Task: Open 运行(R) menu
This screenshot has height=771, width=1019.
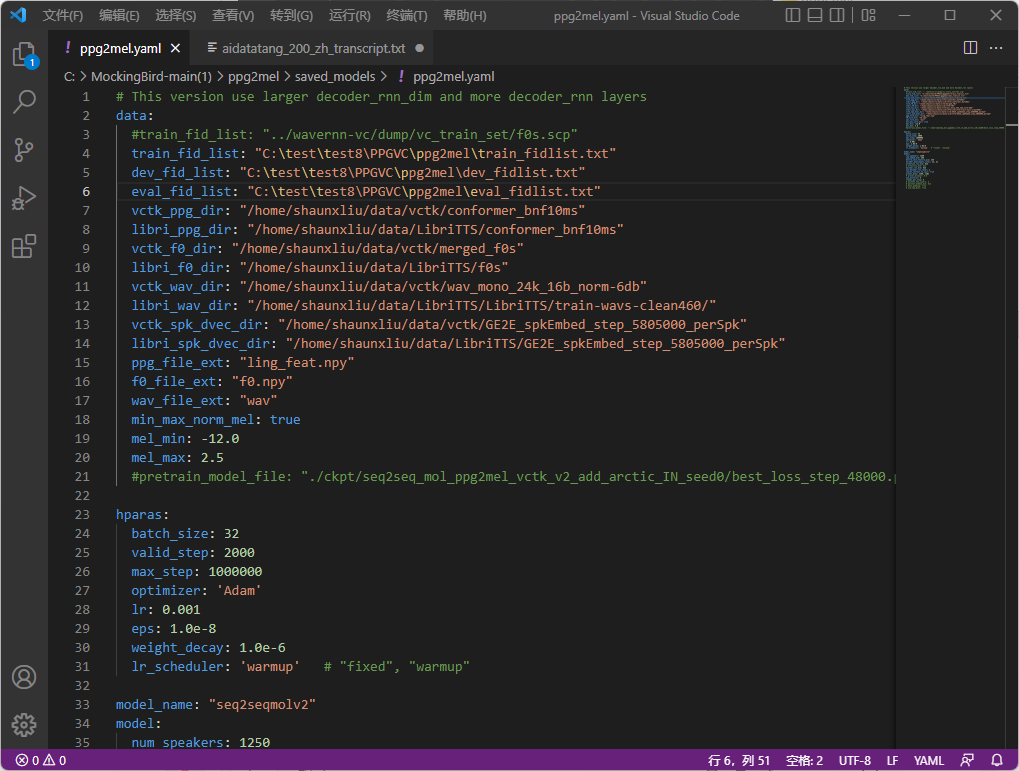Action: pyautogui.click(x=350, y=16)
